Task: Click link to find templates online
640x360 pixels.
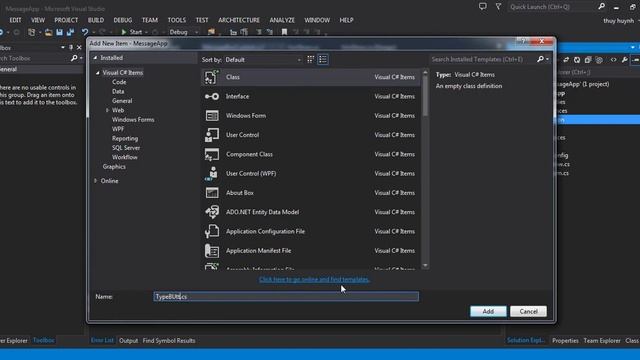Action: point(314,280)
